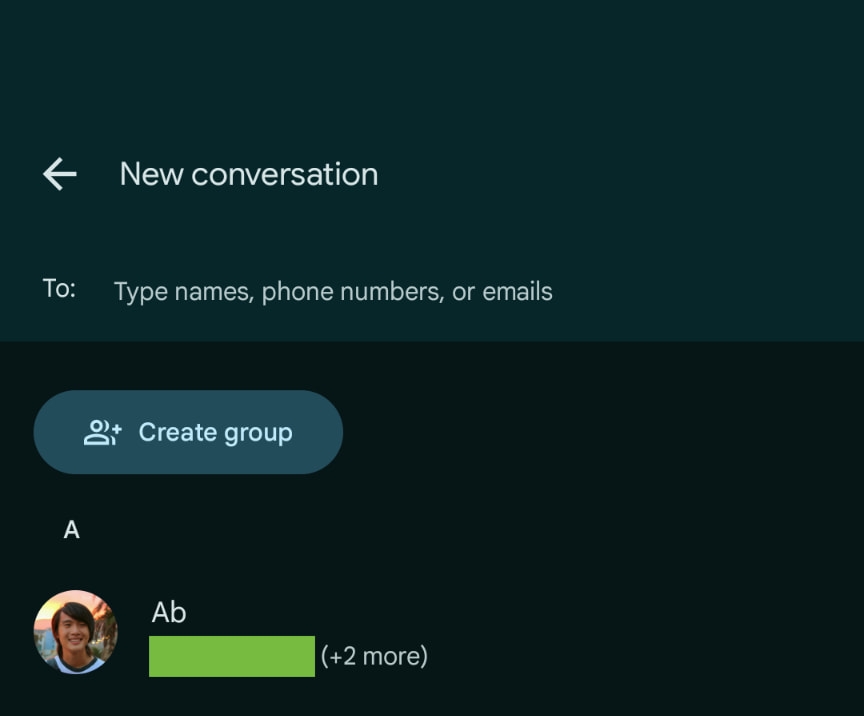The height and width of the screenshot is (716, 864).
Task: Return to the conversation list with back arrow
Action: coord(60,174)
